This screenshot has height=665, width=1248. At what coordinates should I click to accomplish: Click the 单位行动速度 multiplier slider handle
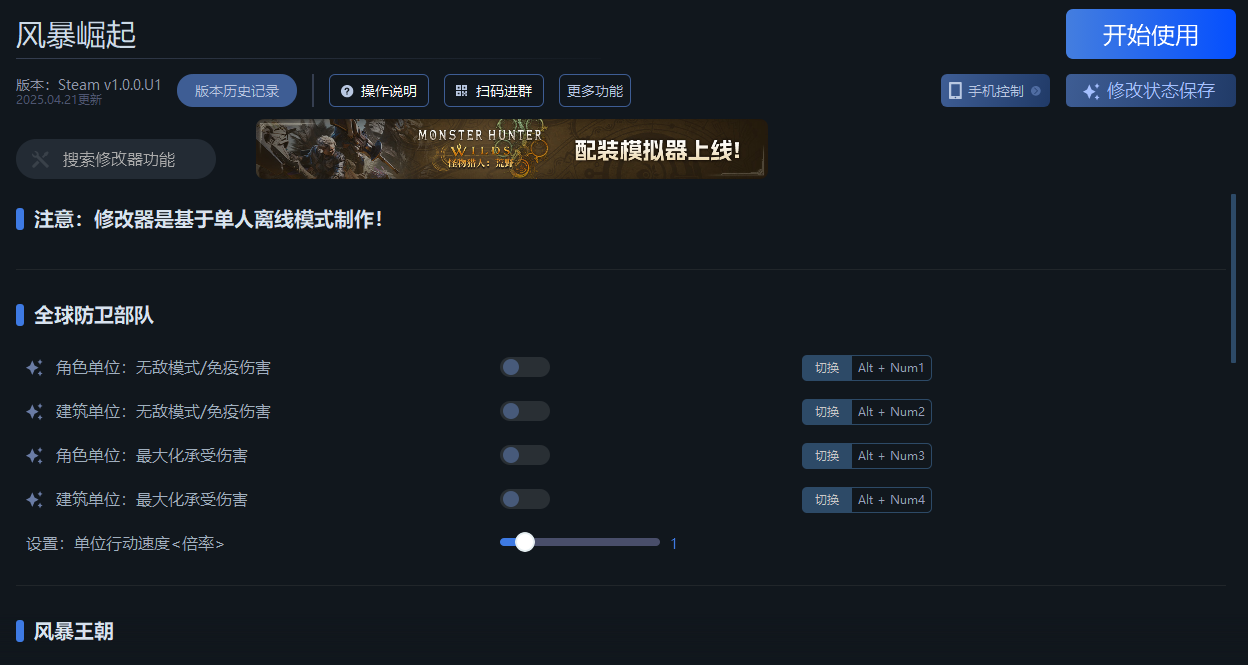(525, 543)
